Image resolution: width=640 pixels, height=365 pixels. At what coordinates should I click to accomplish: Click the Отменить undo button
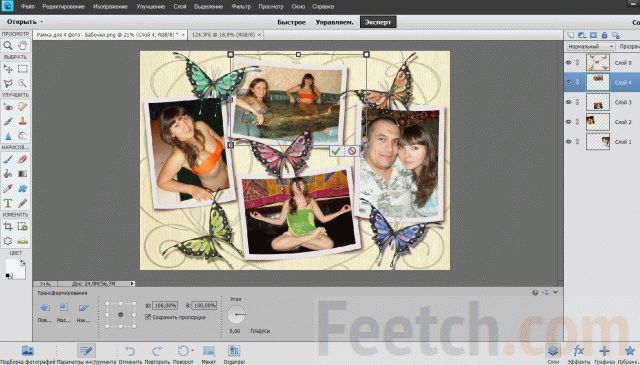pyautogui.click(x=130, y=354)
